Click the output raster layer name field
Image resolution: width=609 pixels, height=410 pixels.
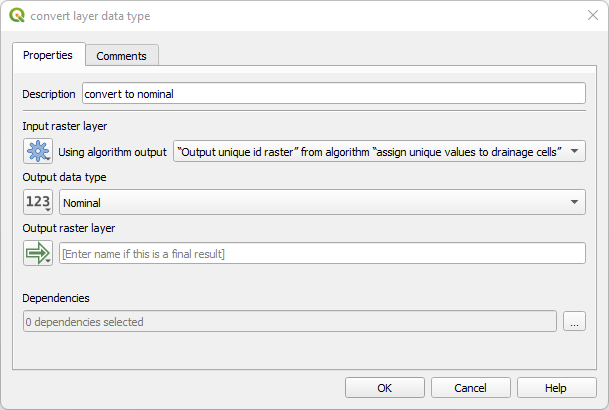tap(322, 254)
